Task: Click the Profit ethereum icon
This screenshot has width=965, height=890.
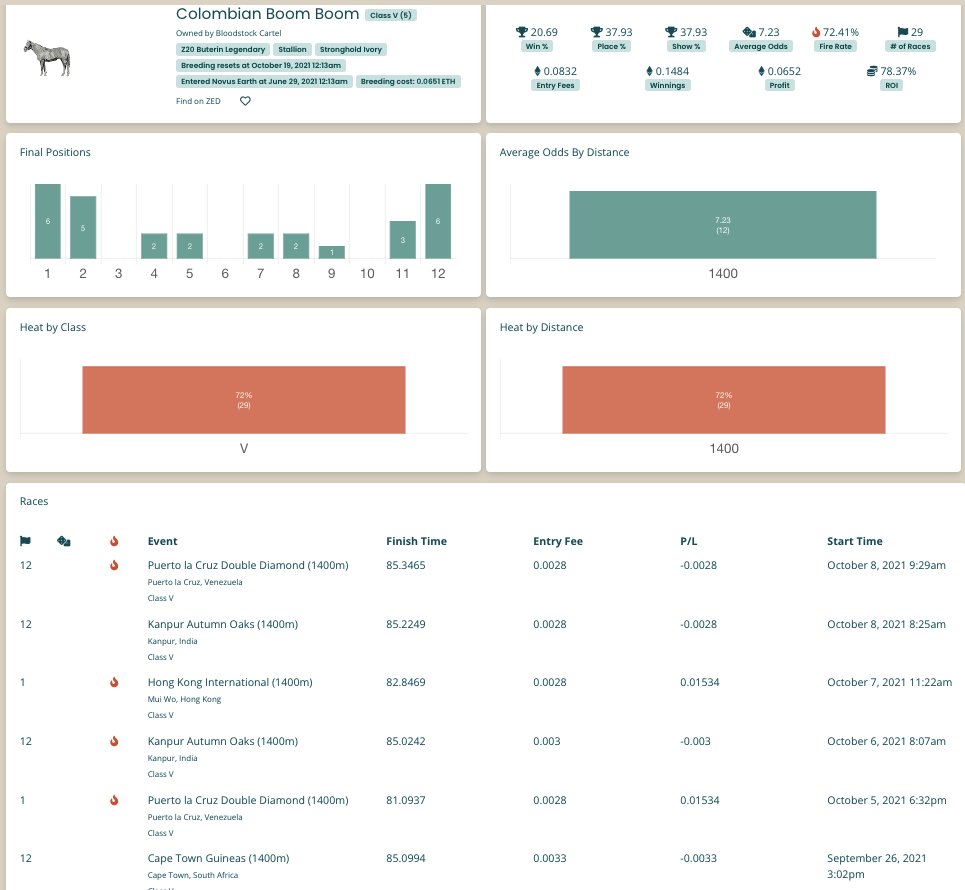Action: 761,71
